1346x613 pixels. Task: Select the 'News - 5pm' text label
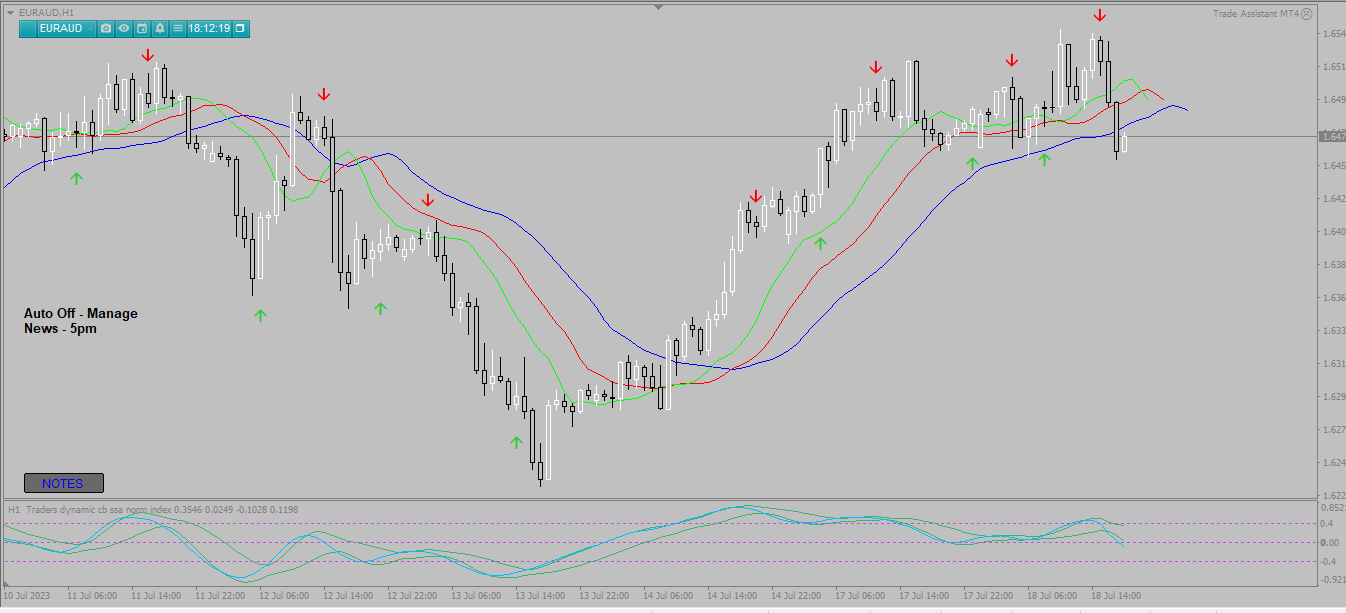60,328
